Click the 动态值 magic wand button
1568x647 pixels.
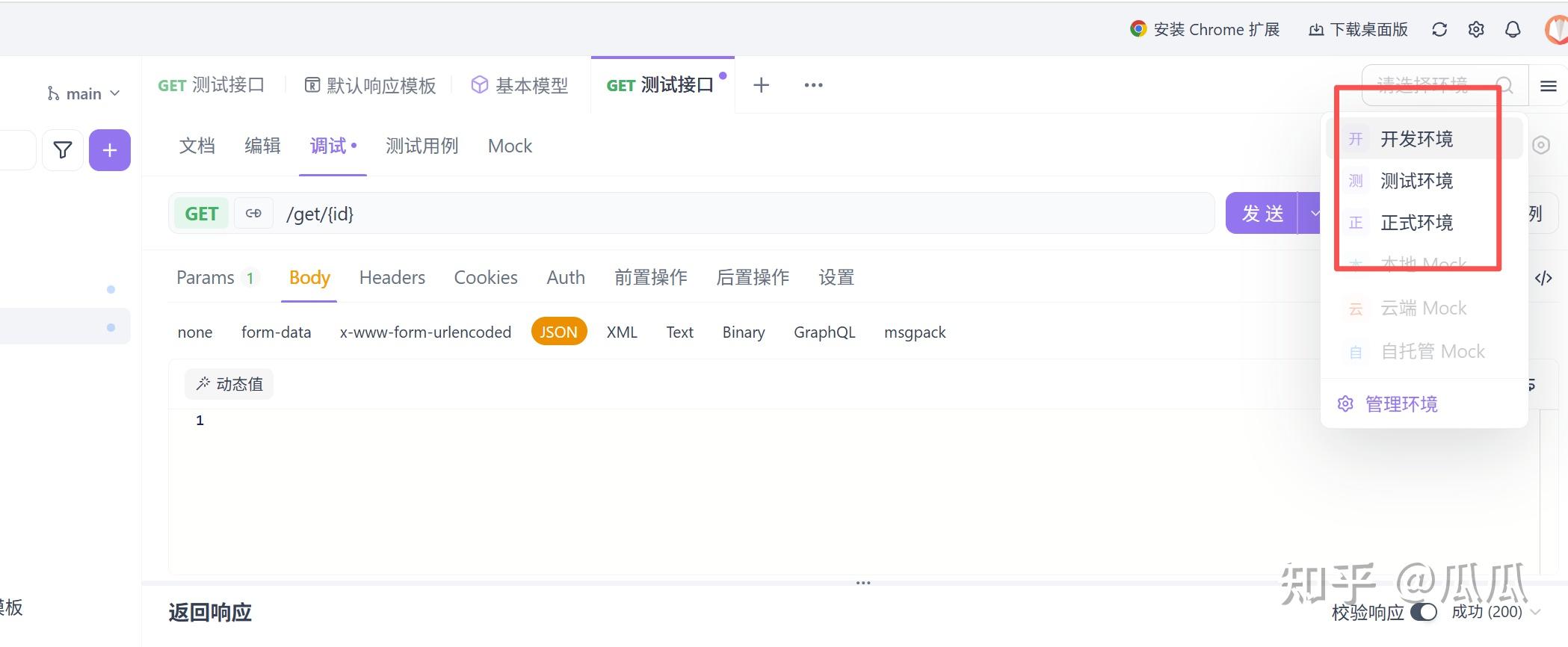click(x=229, y=384)
